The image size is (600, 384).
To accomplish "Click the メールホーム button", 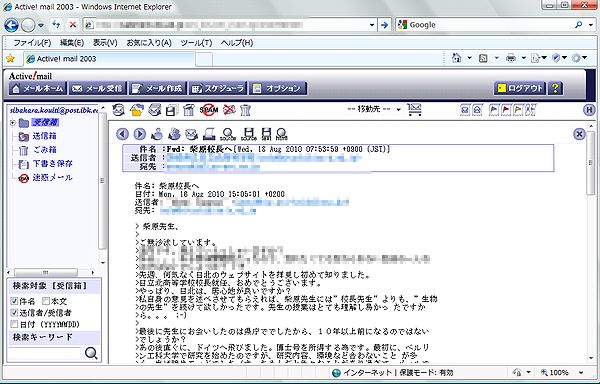I will (x=37, y=88).
